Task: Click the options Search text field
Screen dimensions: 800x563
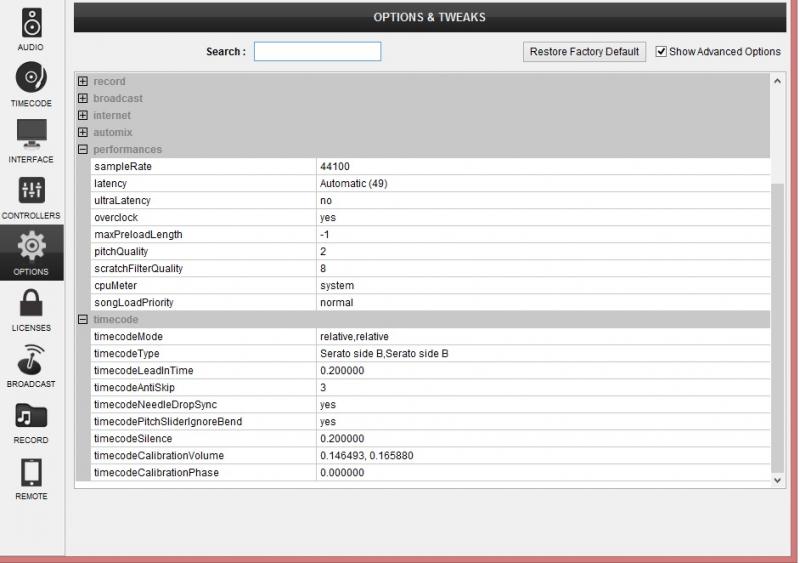Action: pos(317,52)
